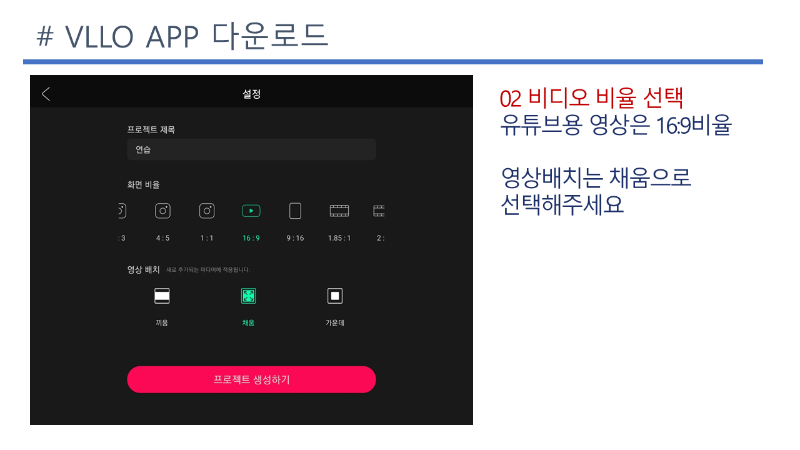
Task: Click the 9:16 ratio label text
Action: (x=295, y=238)
